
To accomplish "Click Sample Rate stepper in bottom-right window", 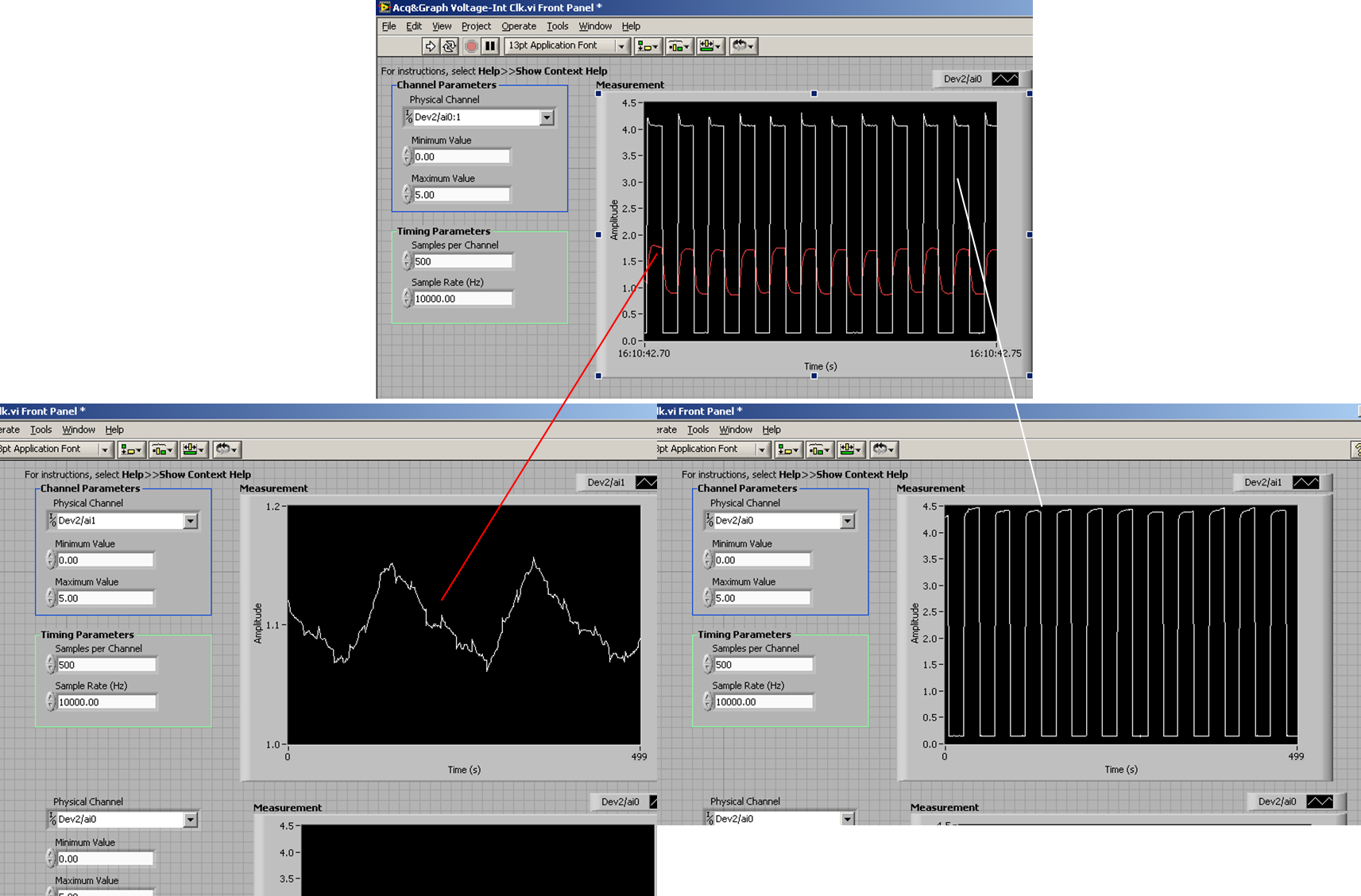I will point(707,702).
